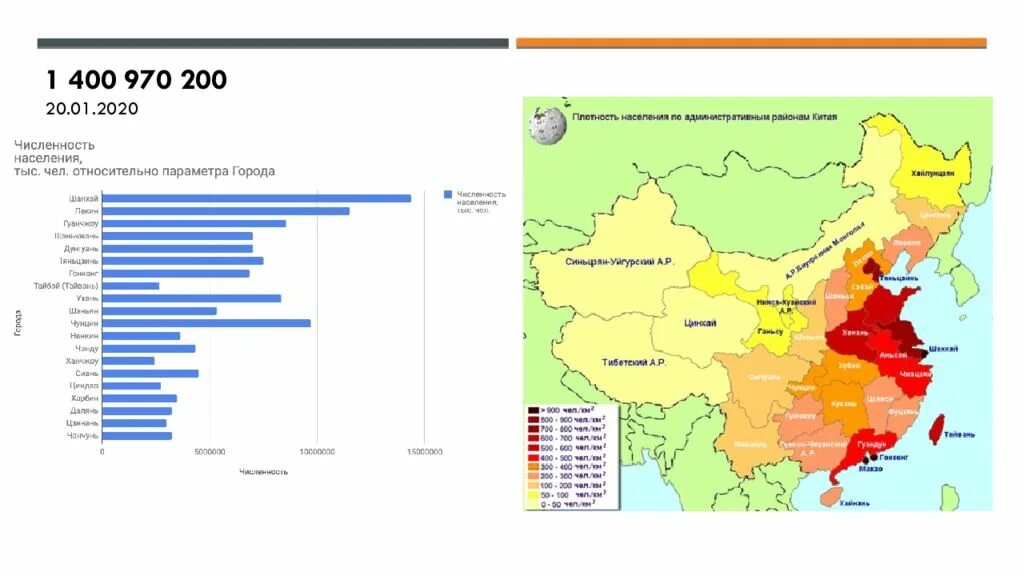The width and height of the screenshot is (1024, 576).
Task: Click the 'Ухань' bar in the chart
Action: pos(192,298)
